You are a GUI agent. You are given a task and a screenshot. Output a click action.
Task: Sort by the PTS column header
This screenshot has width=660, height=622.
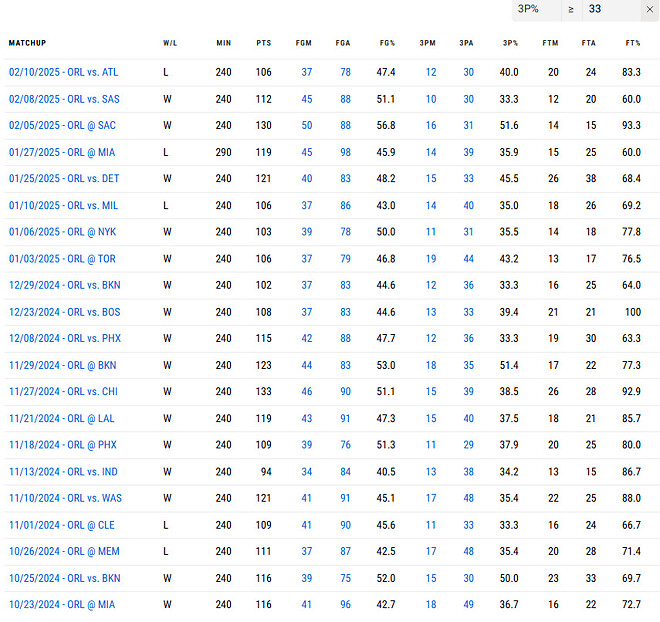coord(263,43)
